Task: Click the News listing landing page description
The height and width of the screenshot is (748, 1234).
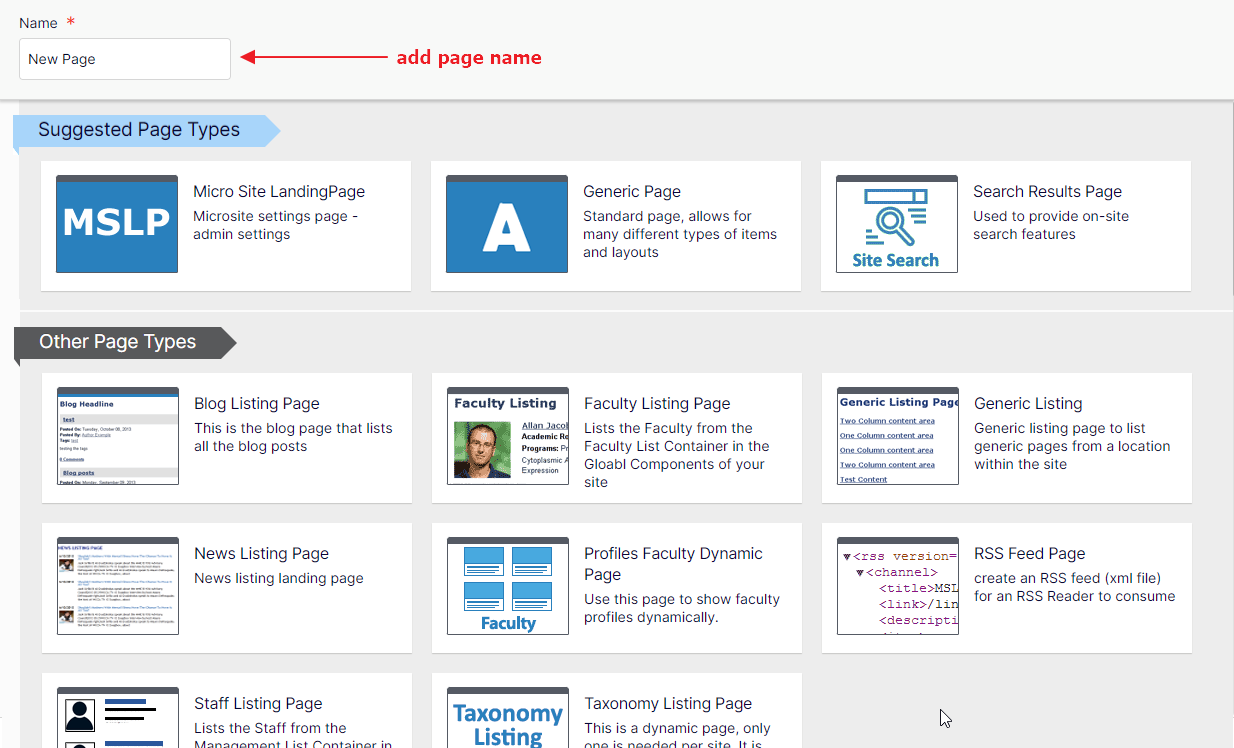Action: [x=279, y=578]
